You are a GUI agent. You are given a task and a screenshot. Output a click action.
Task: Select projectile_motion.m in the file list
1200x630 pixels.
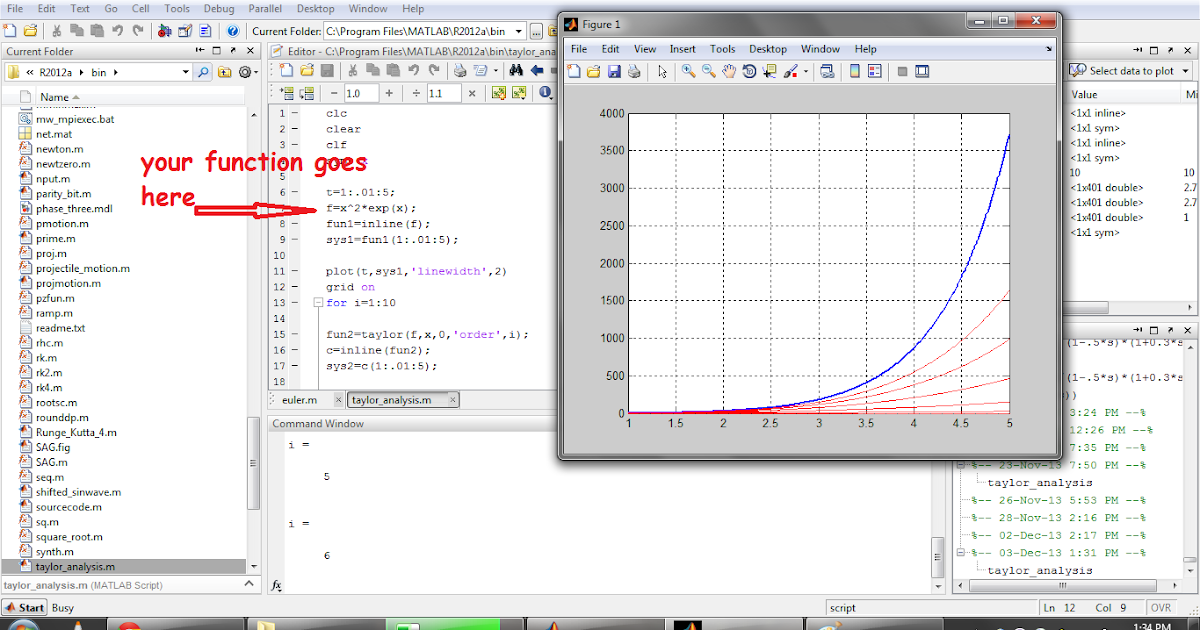click(82, 268)
